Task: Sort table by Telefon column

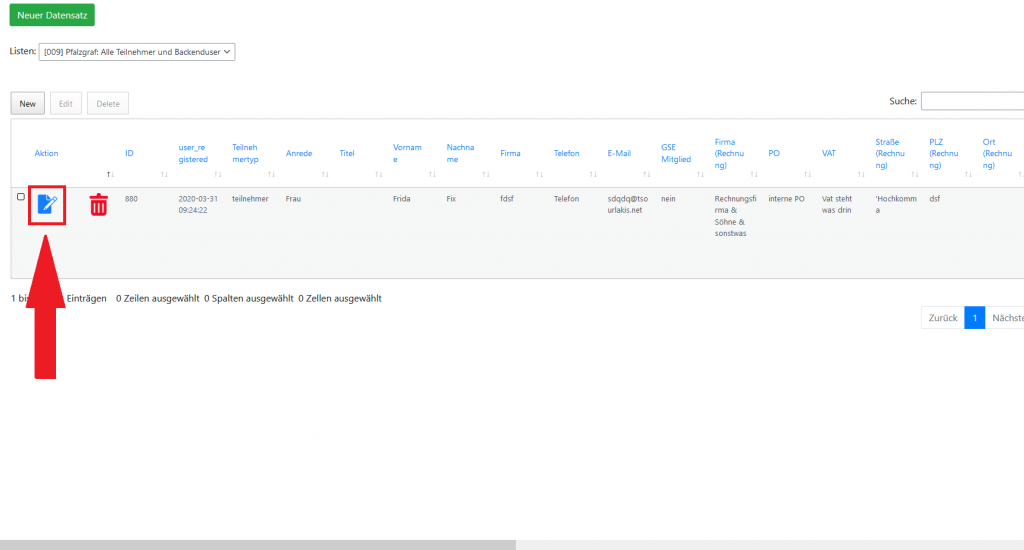Action: click(566, 153)
